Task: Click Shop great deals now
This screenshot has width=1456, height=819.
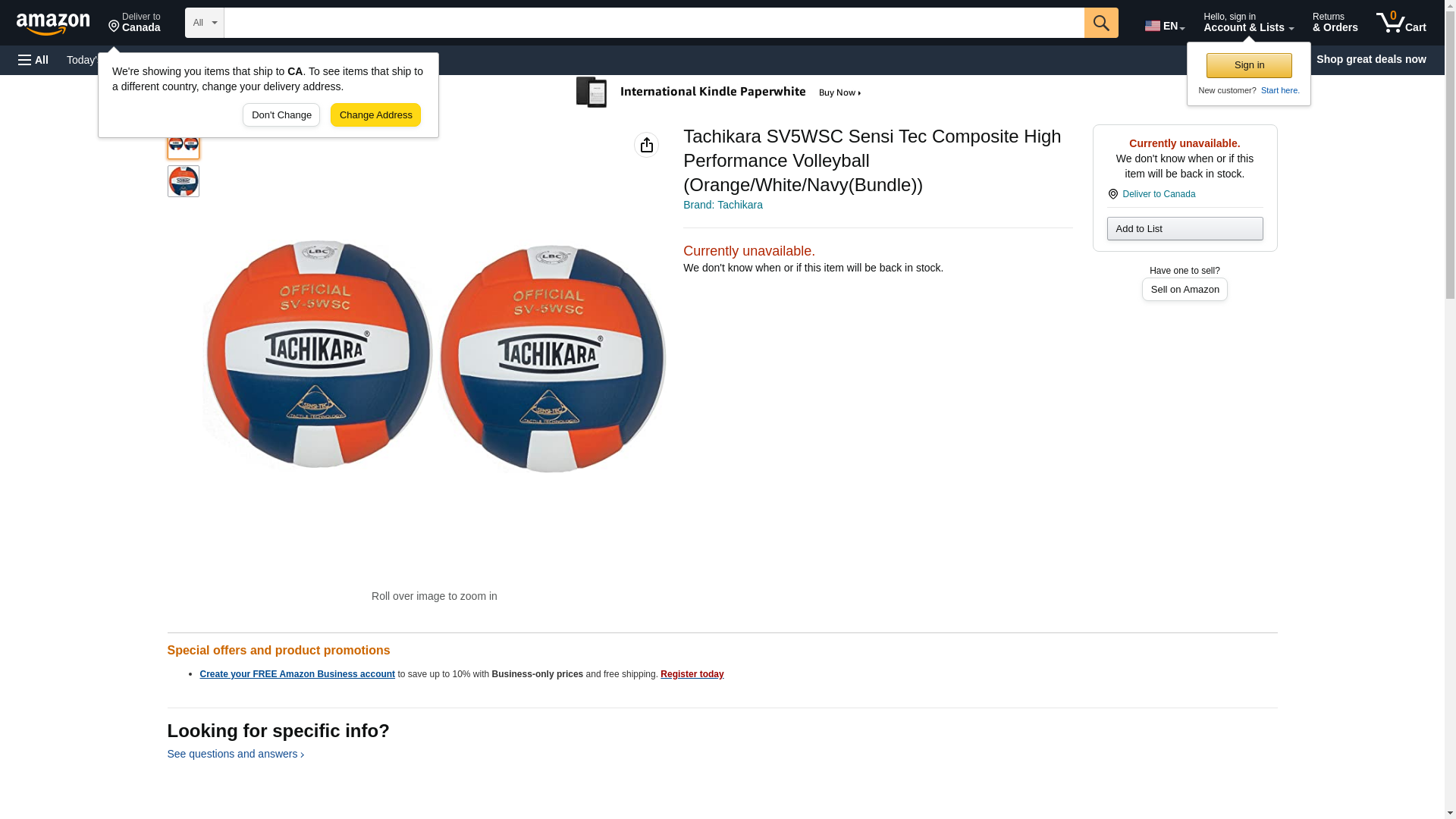Action: tap(1371, 59)
